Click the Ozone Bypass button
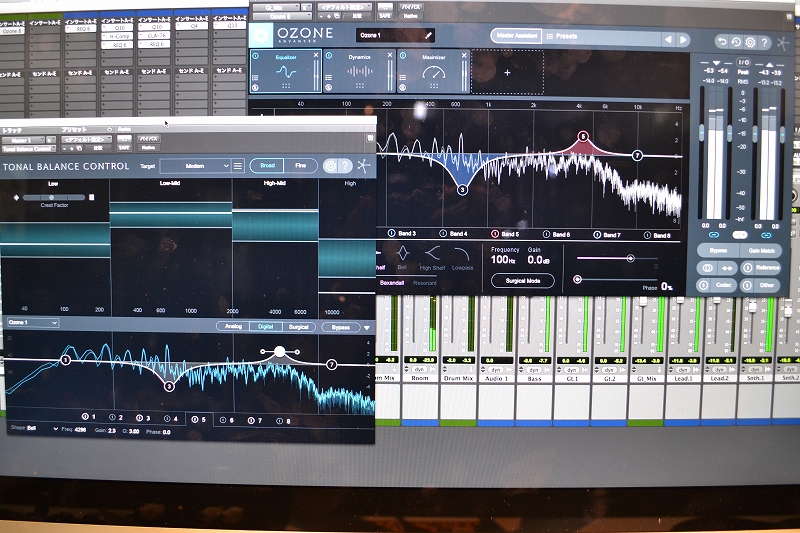Image resolution: width=800 pixels, height=533 pixels. click(718, 250)
